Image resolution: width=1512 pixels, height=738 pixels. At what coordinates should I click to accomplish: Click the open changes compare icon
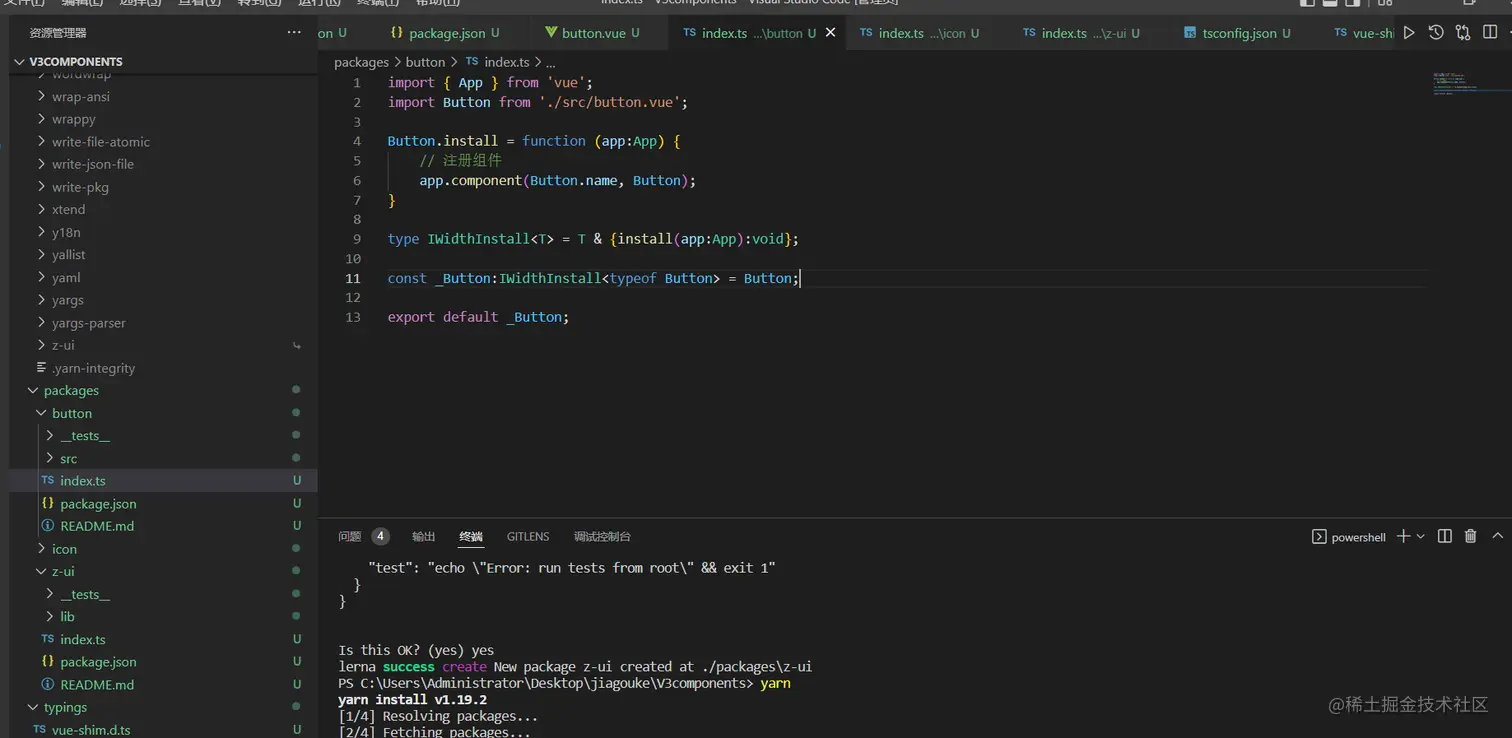pyautogui.click(x=1463, y=33)
